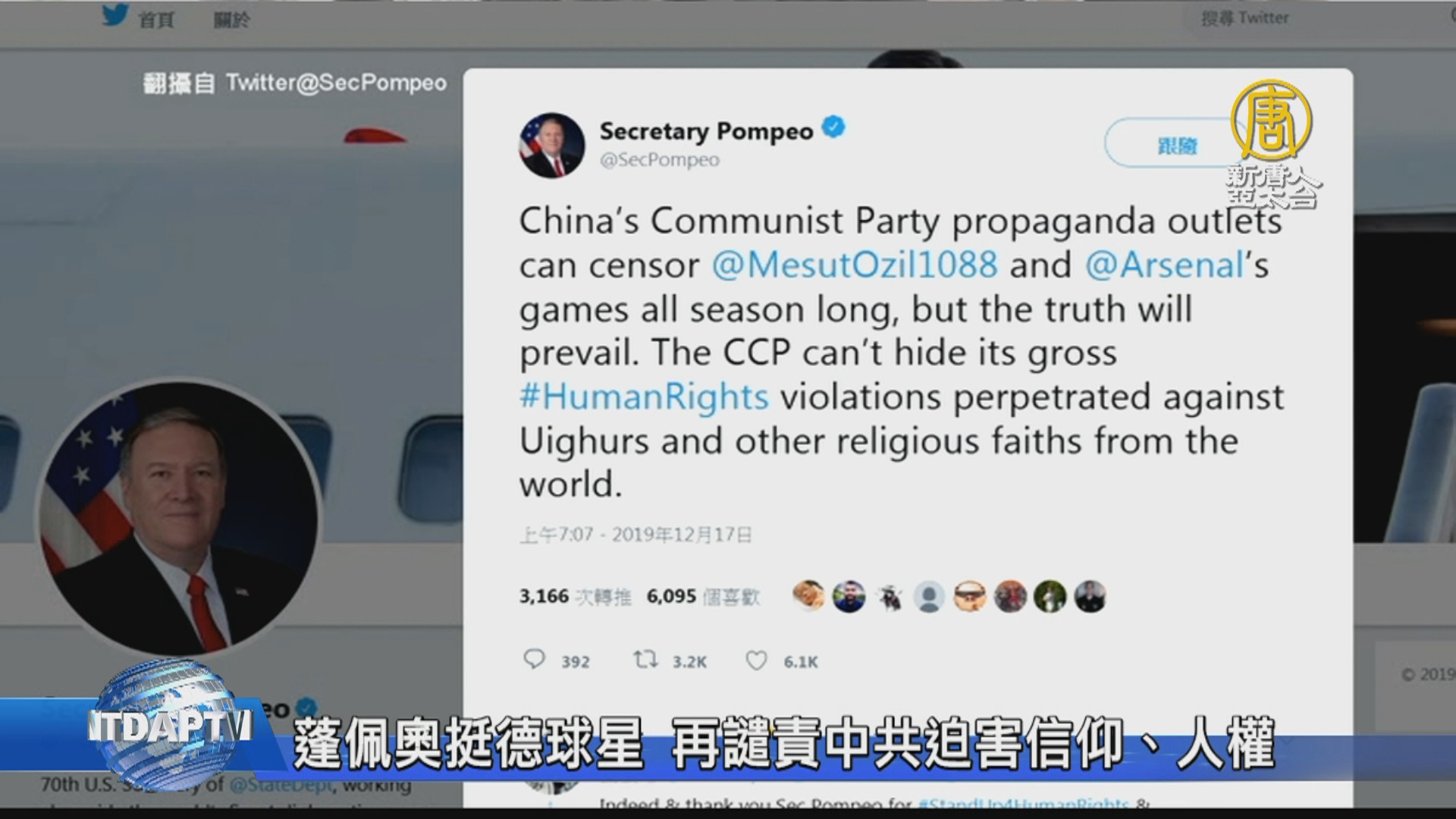
Task: View the 6,095 likes list
Action: click(702, 597)
